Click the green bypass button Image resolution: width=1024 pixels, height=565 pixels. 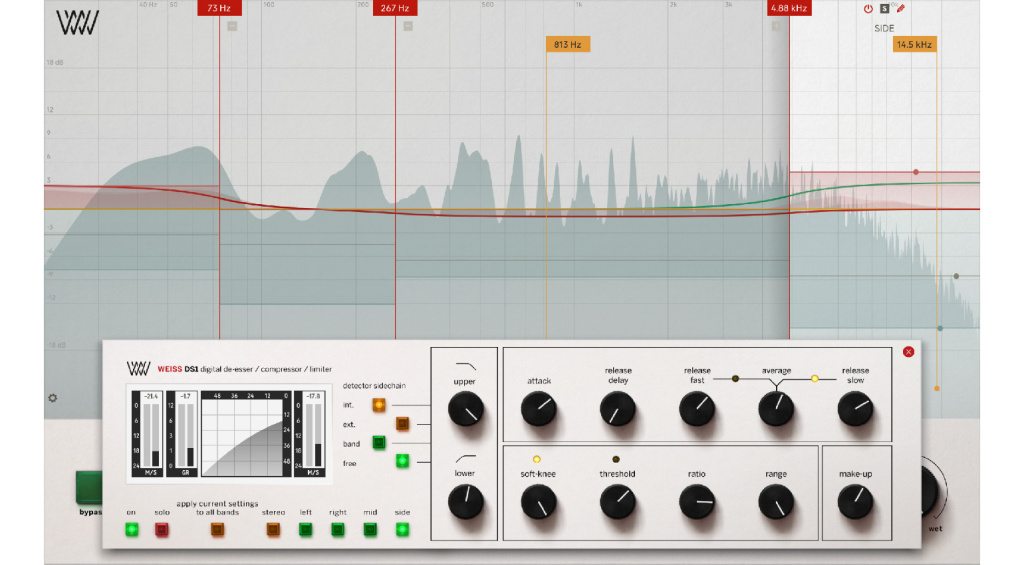(89, 487)
